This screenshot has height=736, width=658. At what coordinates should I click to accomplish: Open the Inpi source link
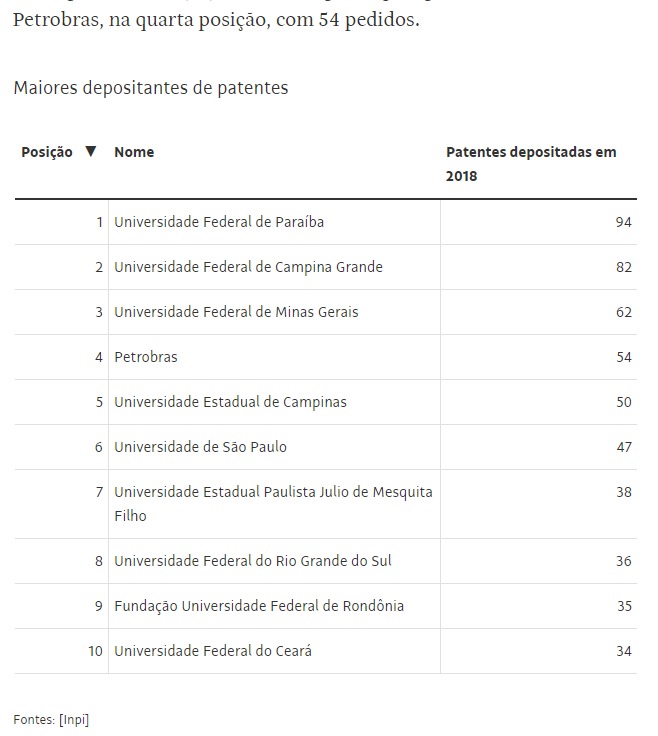pyautogui.click(x=74, y=719)
